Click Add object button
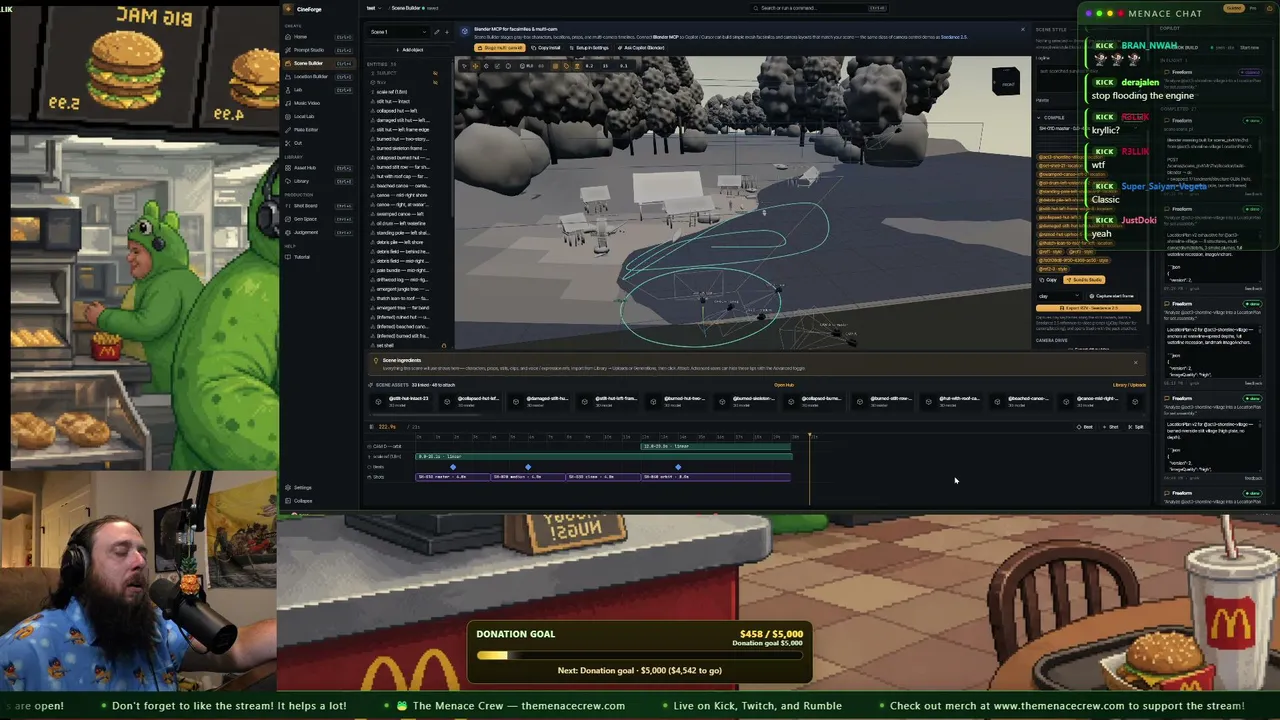This screenshot has height=720, width=1280. point(410,49)
